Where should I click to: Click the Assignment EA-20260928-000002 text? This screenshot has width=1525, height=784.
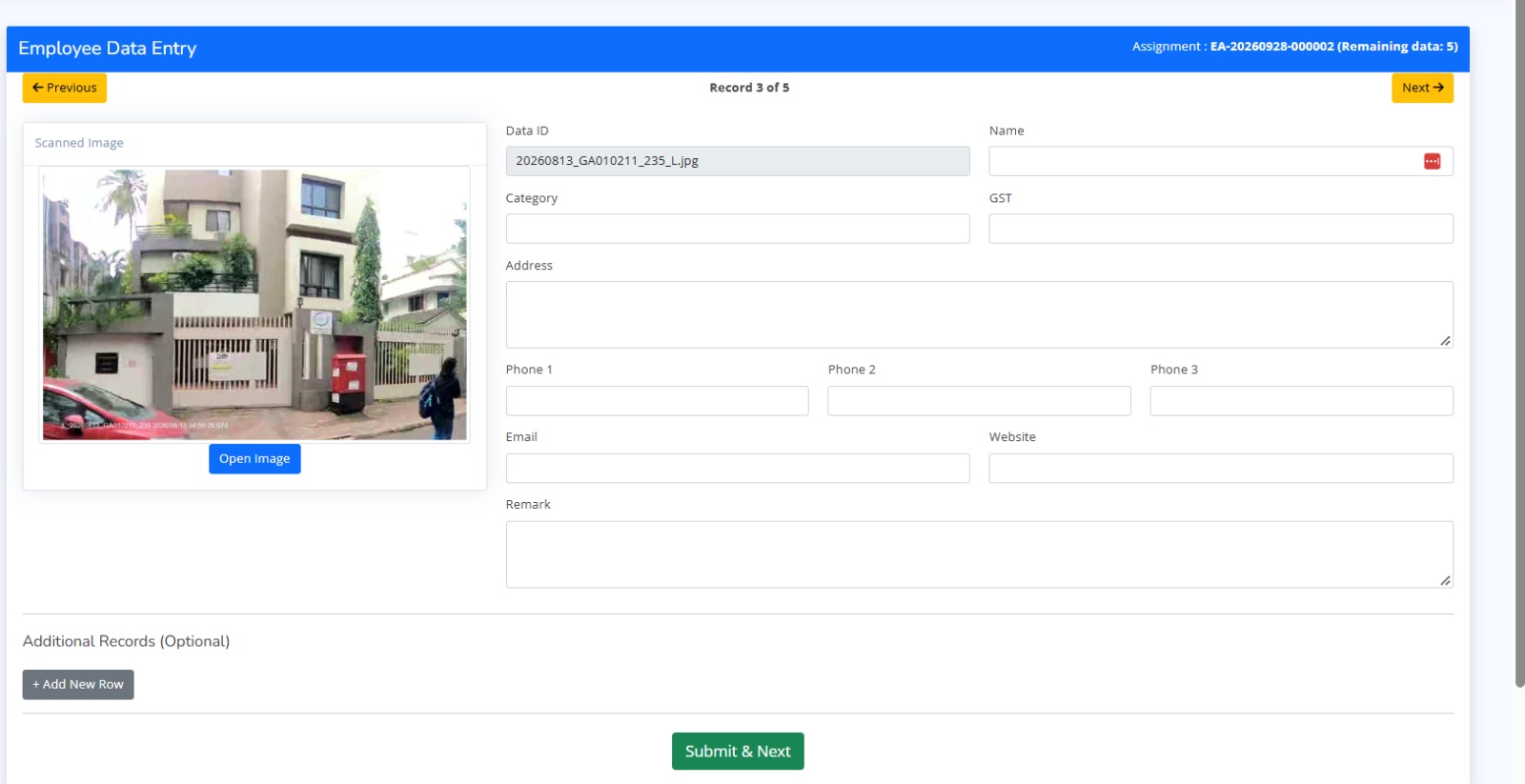click(x=1295, y=47)
